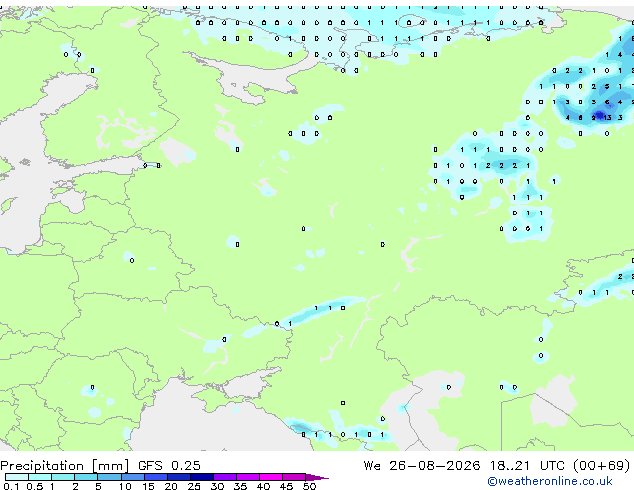The image size is (634, 490).
Task: Click the legend tick label "25"
Action: click(x=194, y=486)
